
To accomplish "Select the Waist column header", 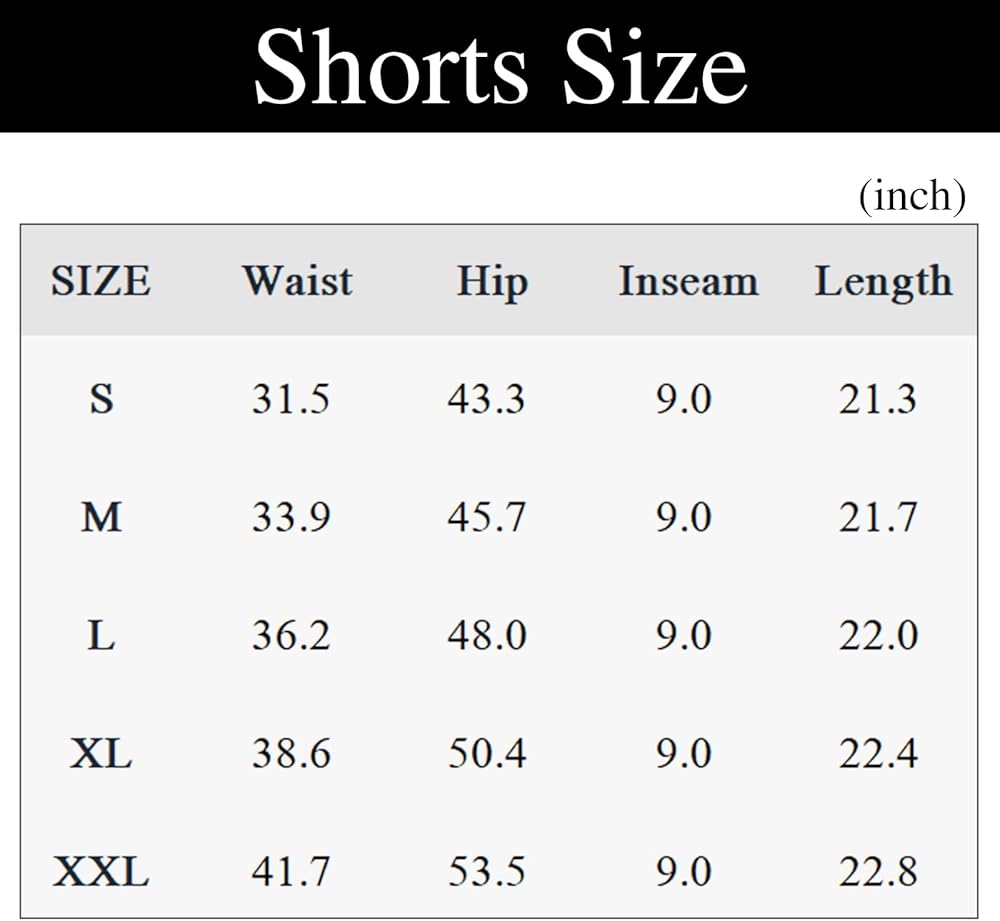I will click(297, 281).
